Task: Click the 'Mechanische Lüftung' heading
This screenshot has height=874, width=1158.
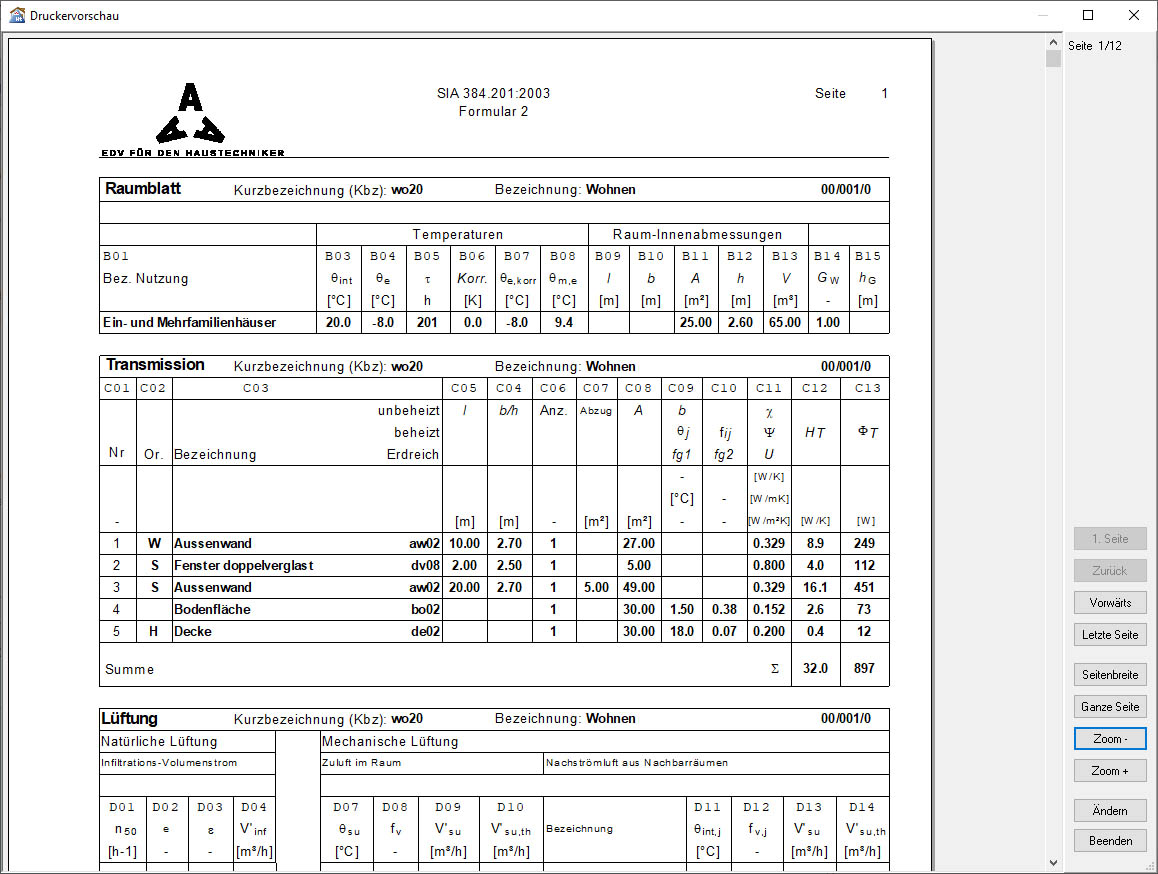Action: tap(390, 741)
